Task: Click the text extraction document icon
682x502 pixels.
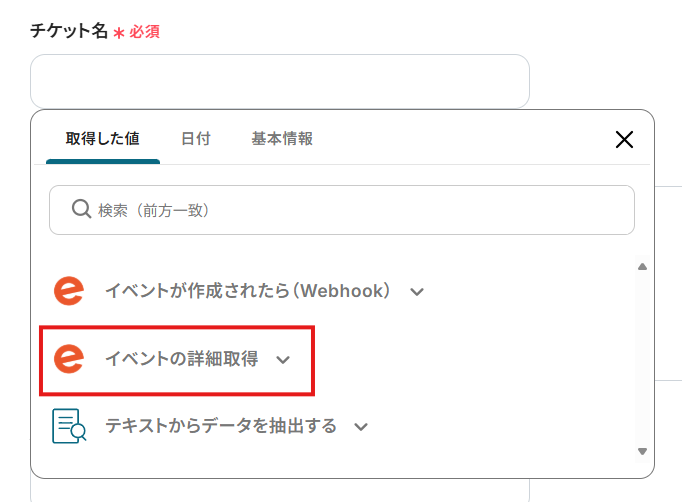Action: 69,426
